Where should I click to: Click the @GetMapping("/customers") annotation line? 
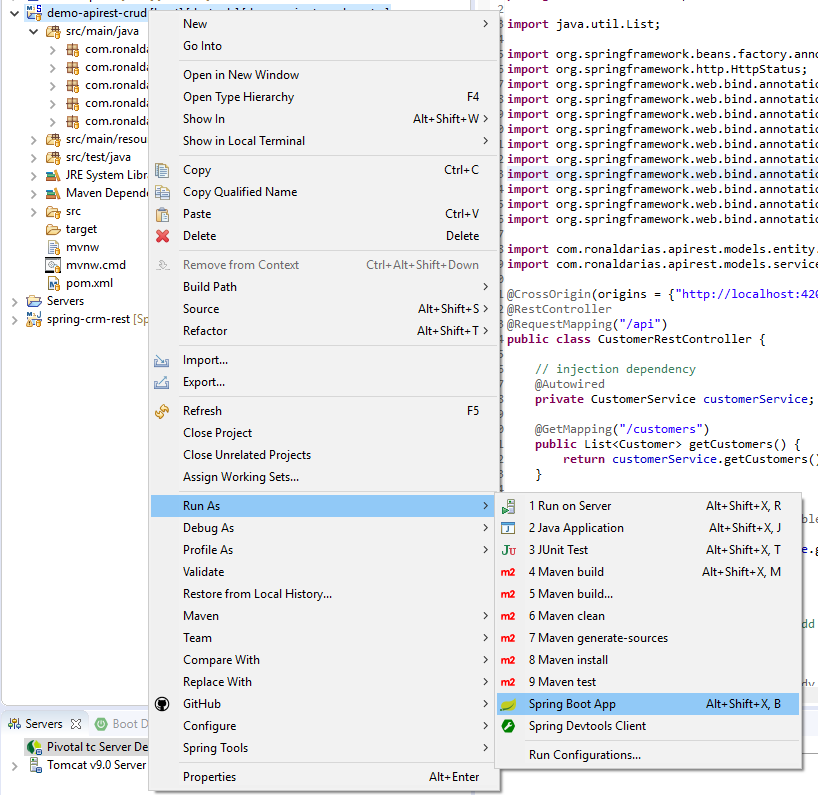tap(622, 429)
